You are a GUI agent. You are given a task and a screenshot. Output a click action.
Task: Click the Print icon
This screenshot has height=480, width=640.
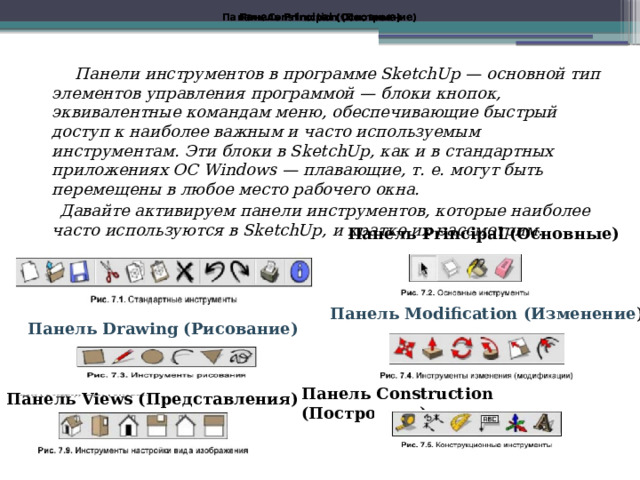click(x=270, y=272)
